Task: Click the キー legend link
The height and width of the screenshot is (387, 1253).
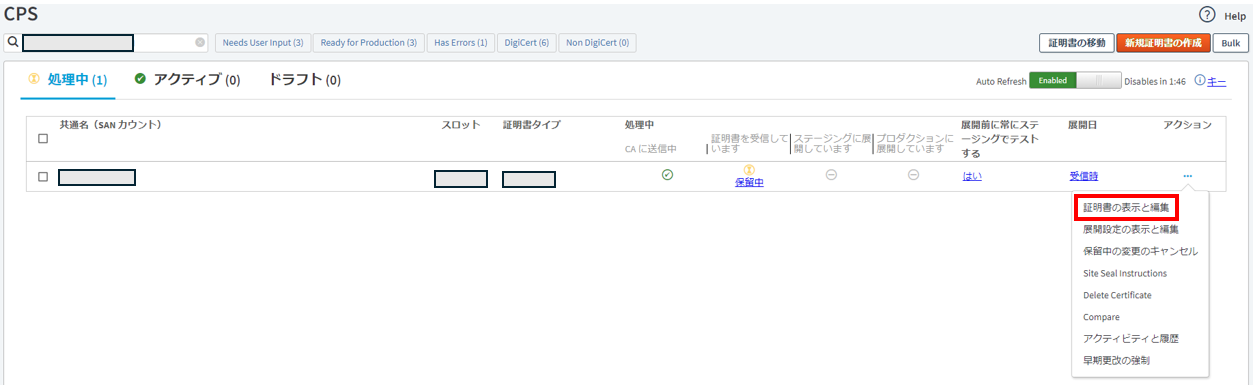Action: [x=1217, y=82]
